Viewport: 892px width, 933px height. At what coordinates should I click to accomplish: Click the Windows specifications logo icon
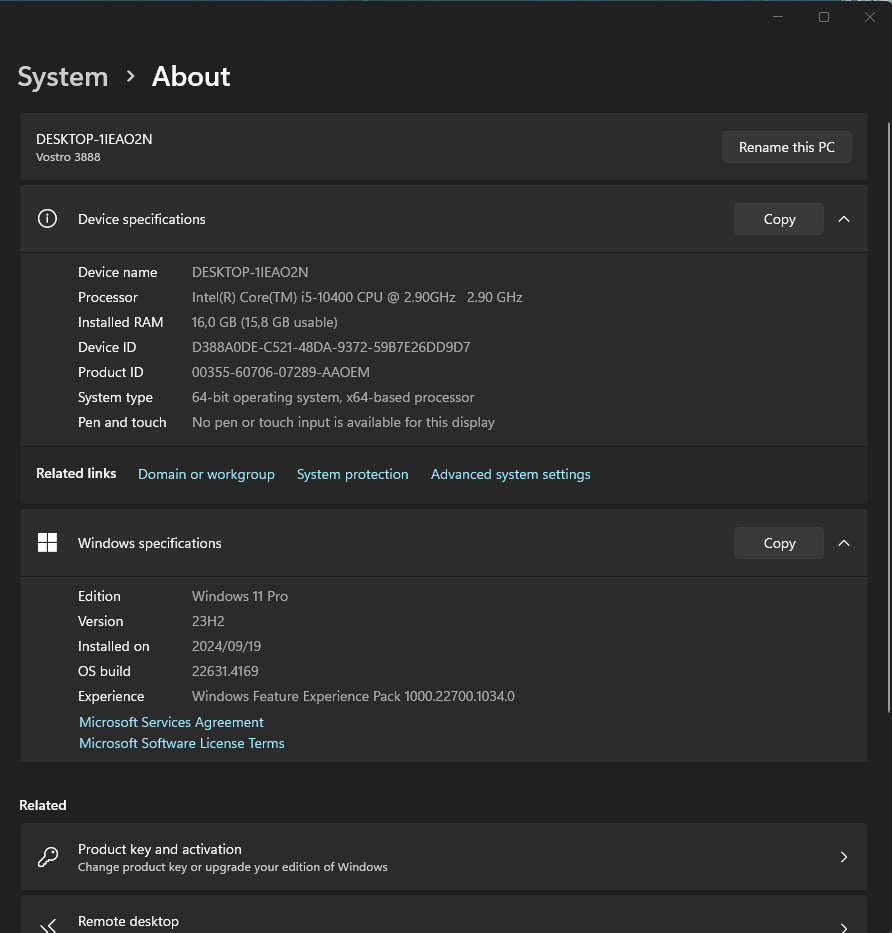[x=47, y=542]
